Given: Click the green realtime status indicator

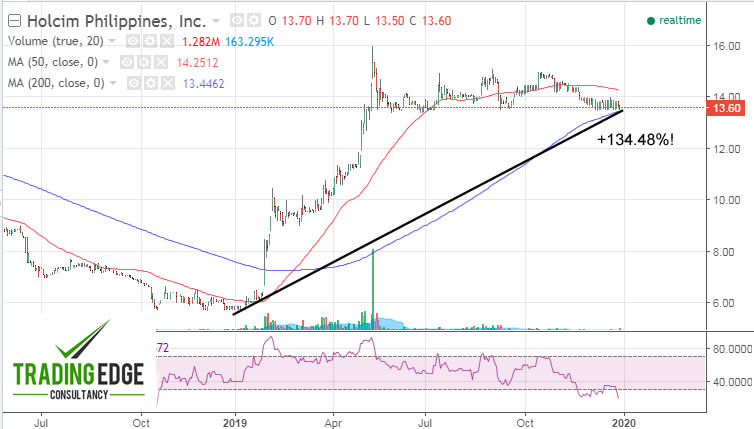Looking at the screenshot, I should [674, 20].
